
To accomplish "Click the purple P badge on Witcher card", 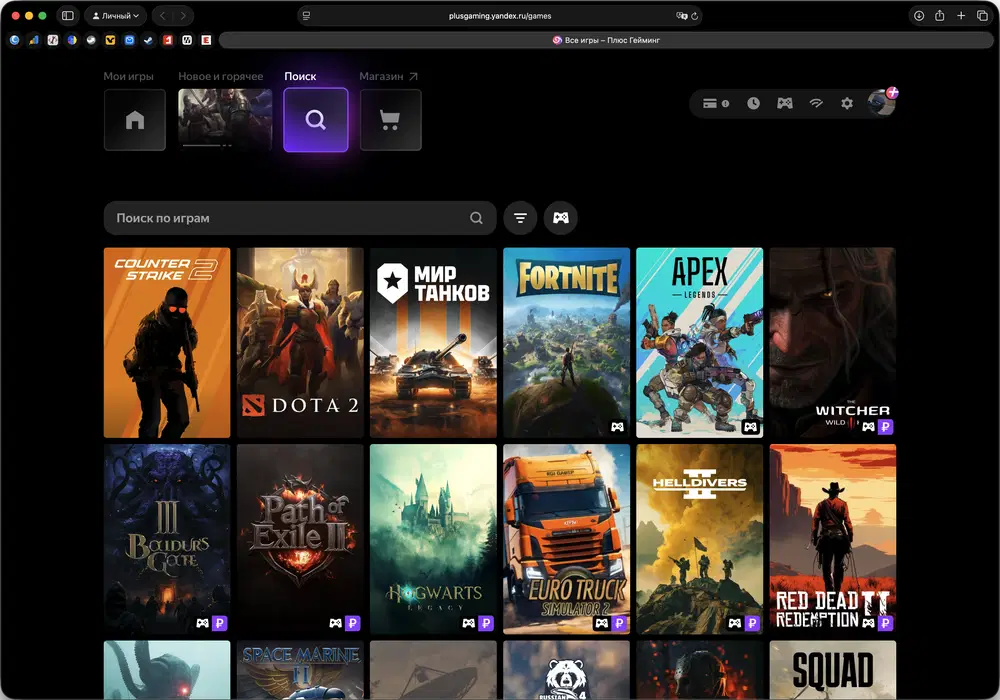I will tap(885, 427).
